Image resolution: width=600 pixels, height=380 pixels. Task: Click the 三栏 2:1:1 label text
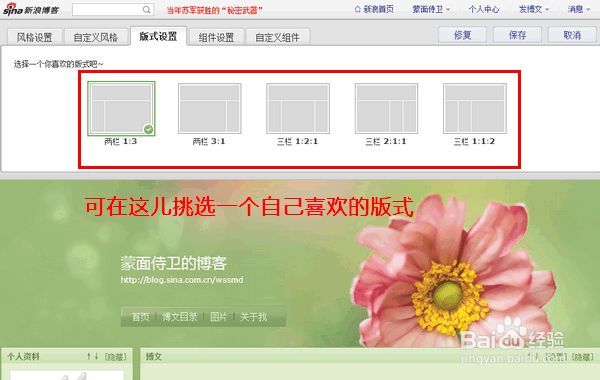(386, 142)
